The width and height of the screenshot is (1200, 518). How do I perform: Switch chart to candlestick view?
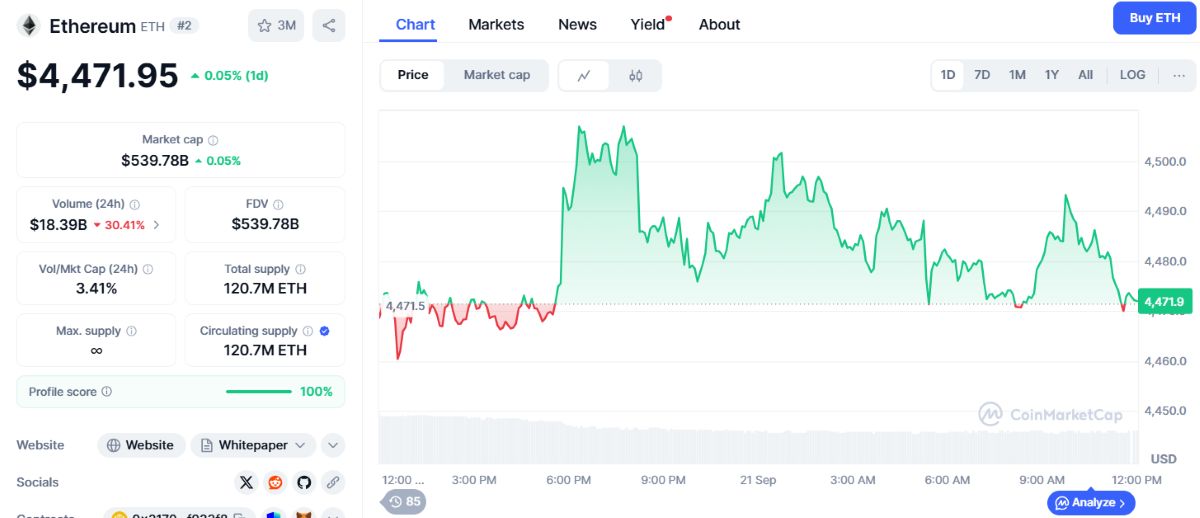635,75
